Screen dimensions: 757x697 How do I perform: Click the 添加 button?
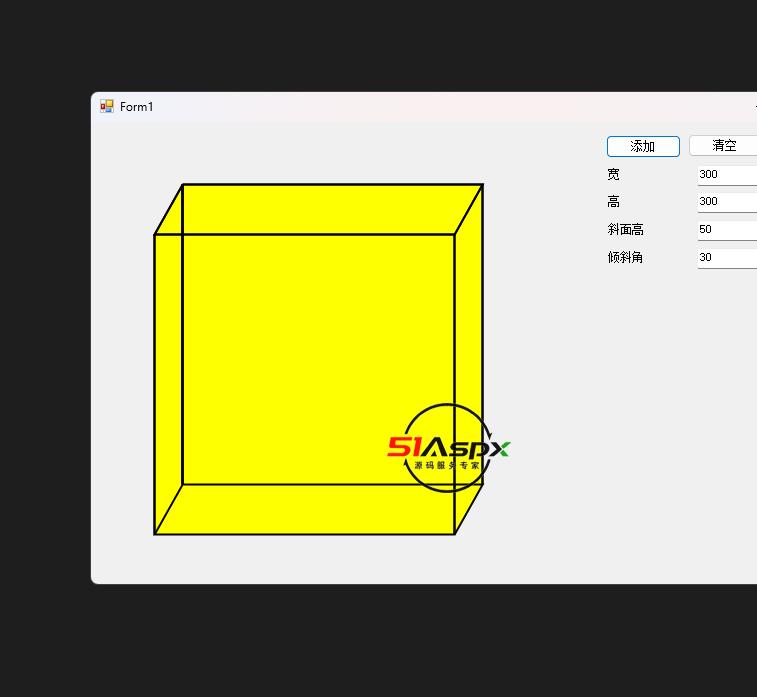coord(643,146)
